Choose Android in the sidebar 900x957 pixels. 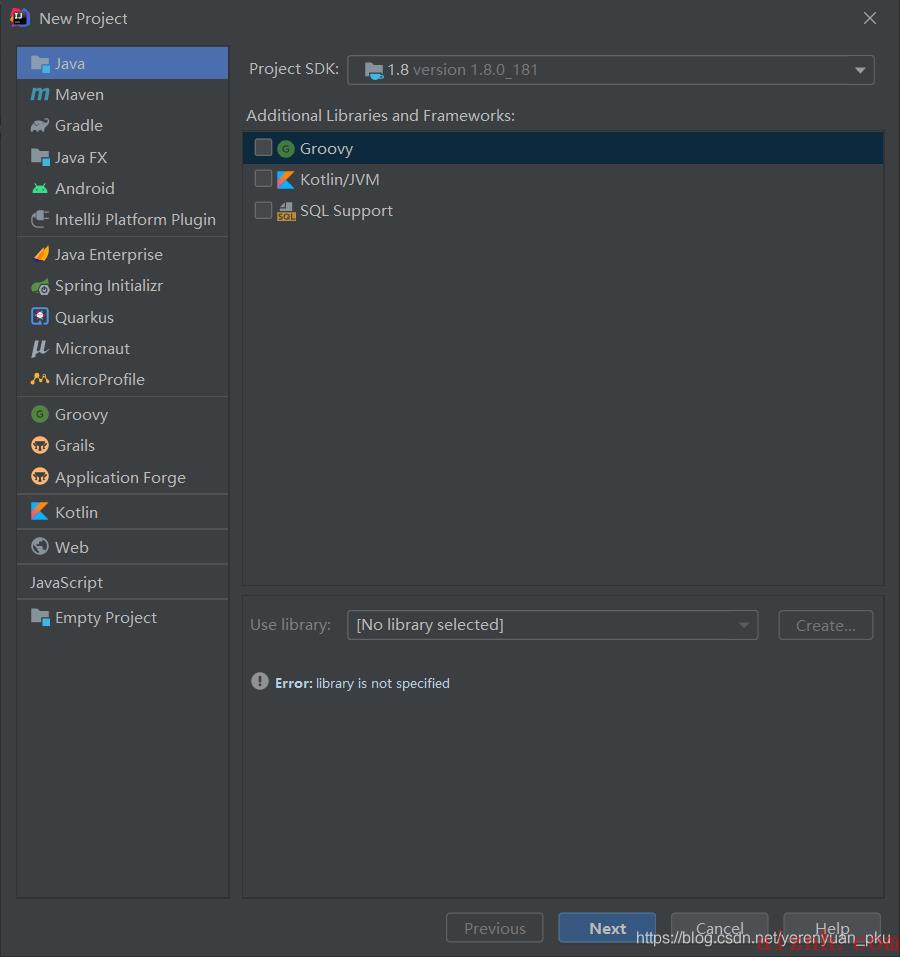point(123,189)
